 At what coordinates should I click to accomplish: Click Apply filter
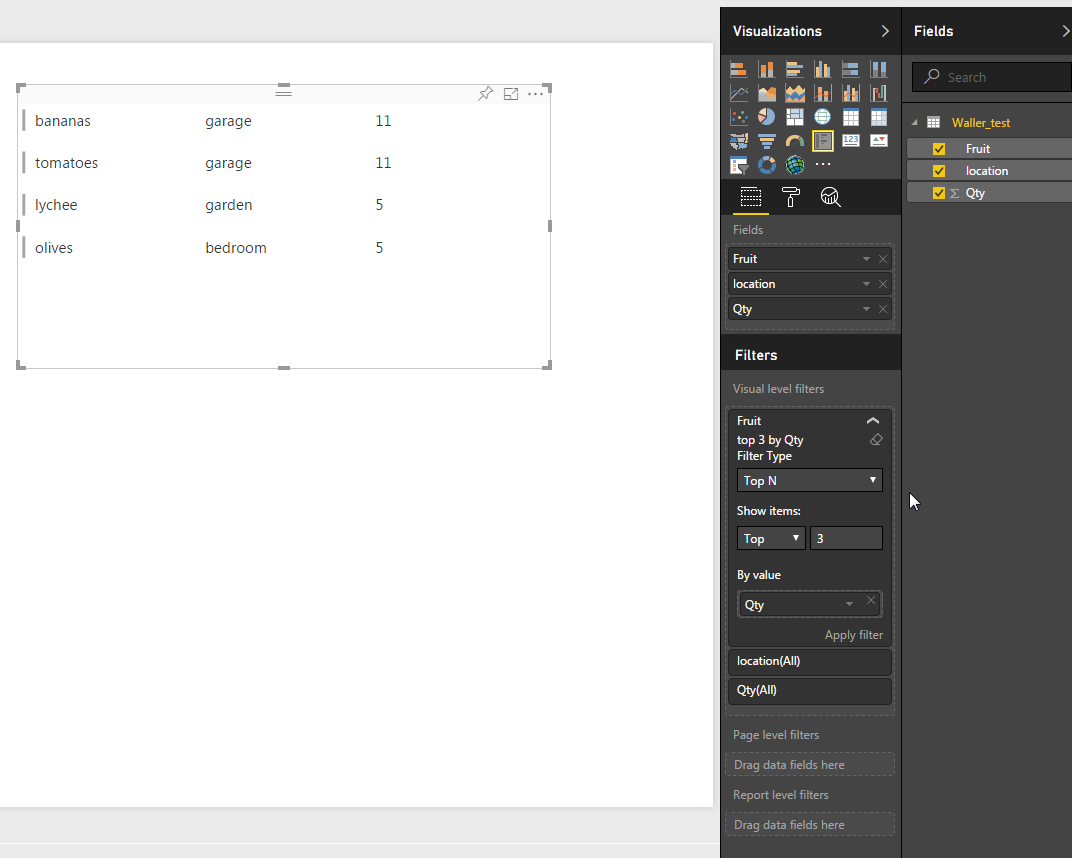pyautogui.click(x=853, y=635)
